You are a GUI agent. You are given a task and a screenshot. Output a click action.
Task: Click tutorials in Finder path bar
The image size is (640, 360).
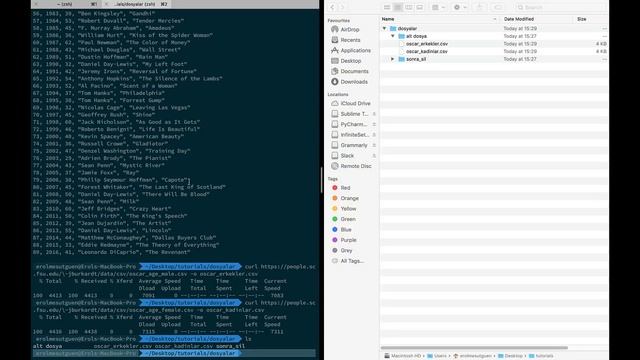tap(541, 356)
